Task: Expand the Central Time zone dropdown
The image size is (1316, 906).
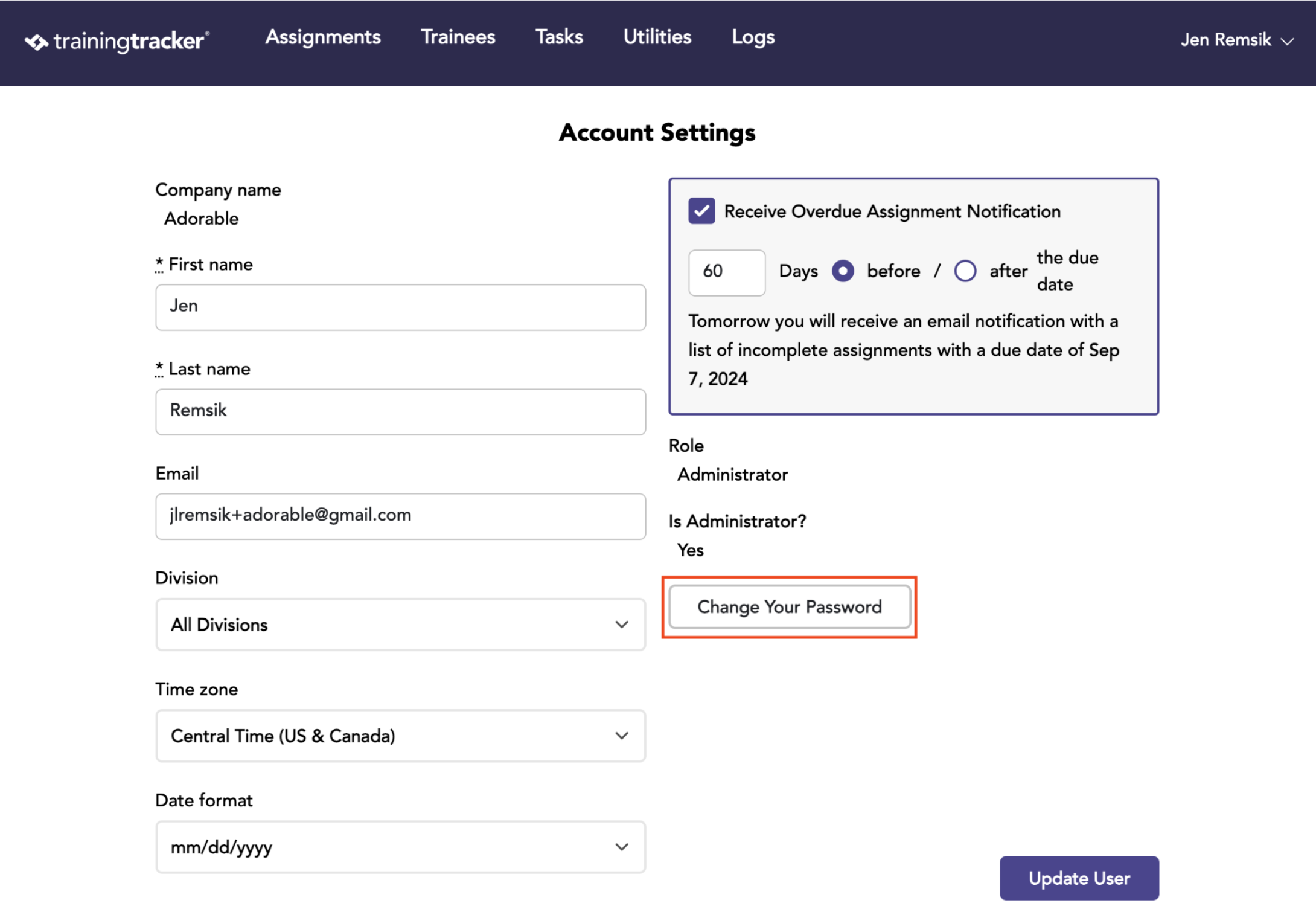Action: 401,736
